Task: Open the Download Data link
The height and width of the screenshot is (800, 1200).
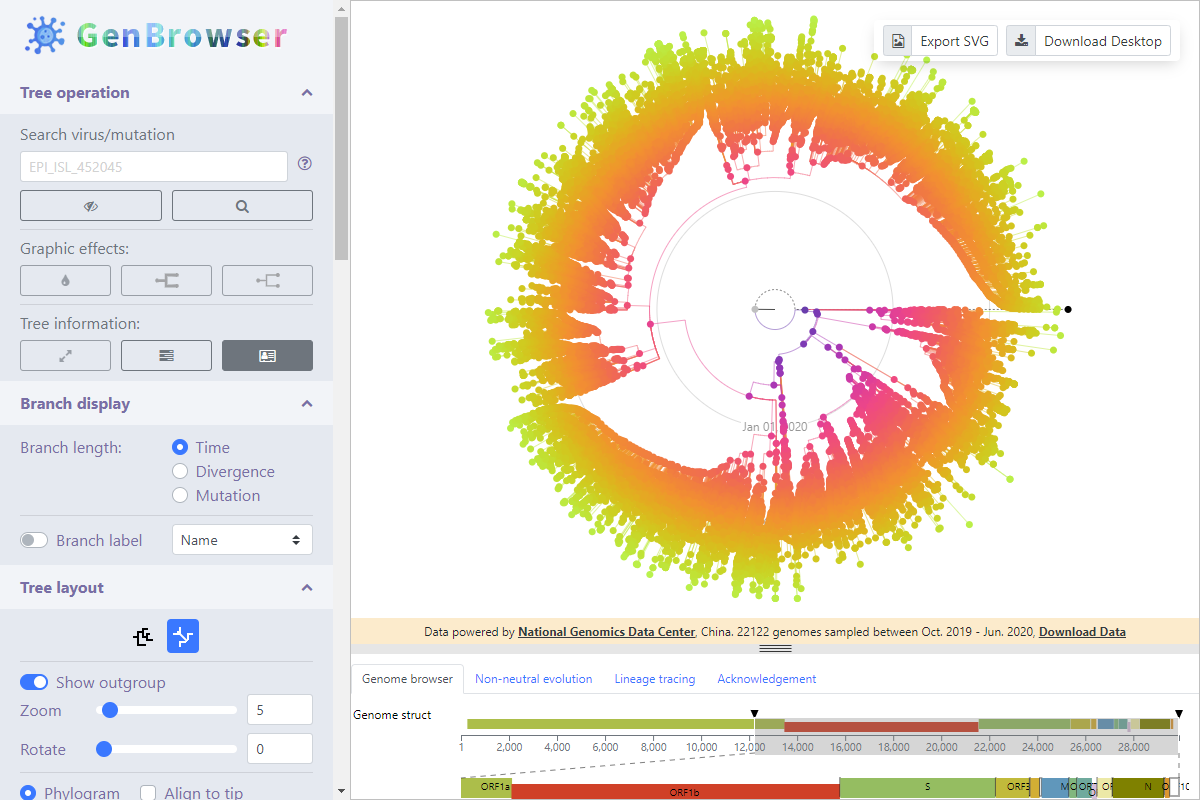Action: (1082, 631)
